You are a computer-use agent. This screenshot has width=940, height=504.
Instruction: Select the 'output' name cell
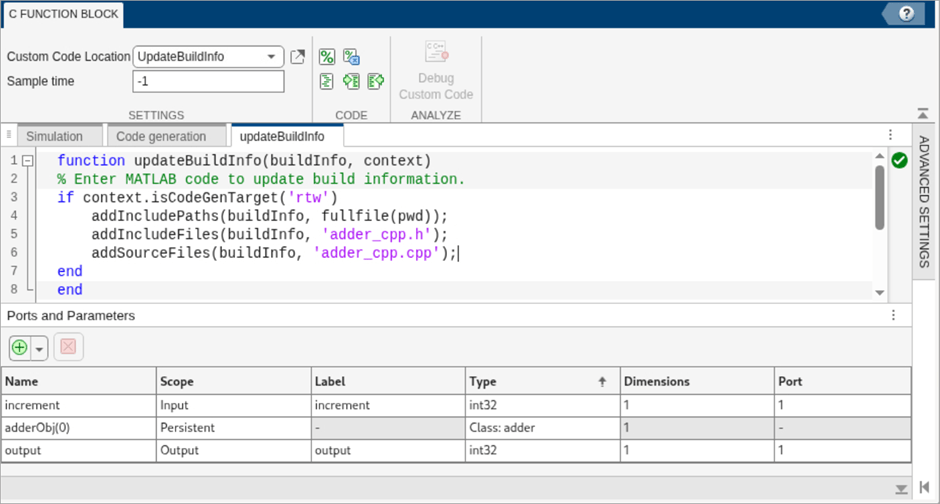(79, 450)
